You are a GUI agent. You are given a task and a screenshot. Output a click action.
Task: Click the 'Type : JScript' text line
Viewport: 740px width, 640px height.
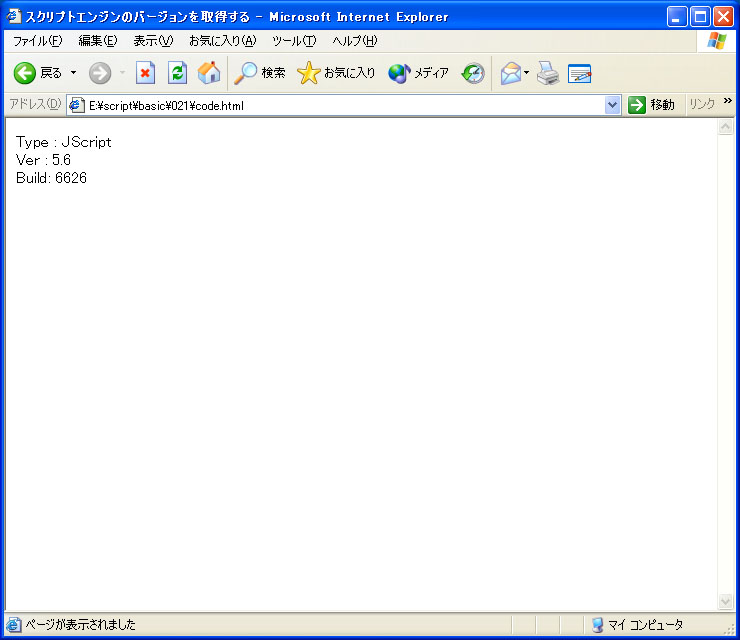[64, 142]
